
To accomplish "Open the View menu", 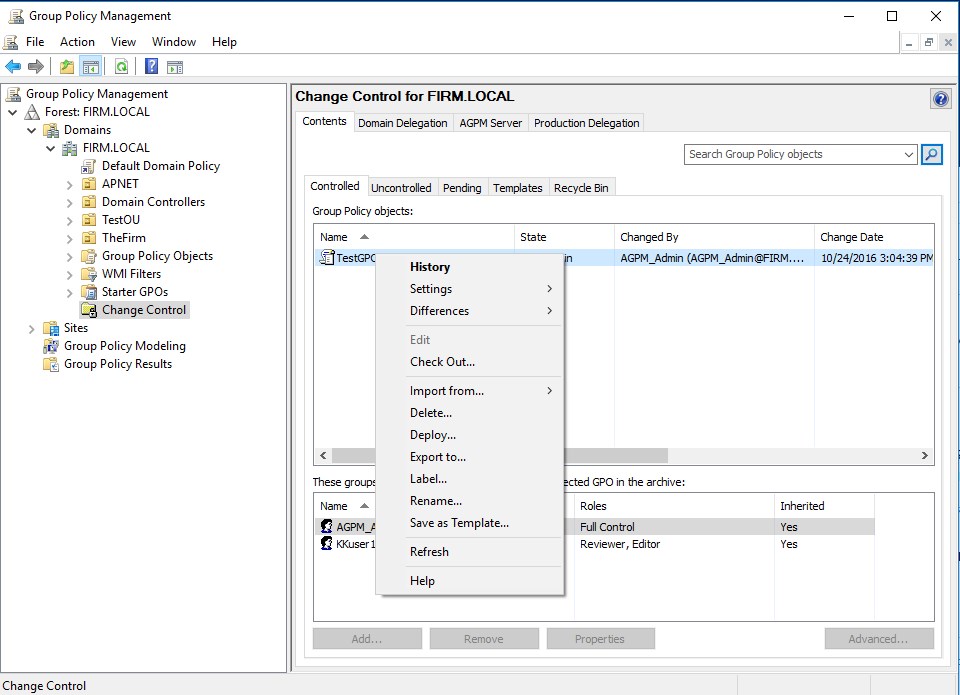I will (123, 42).
